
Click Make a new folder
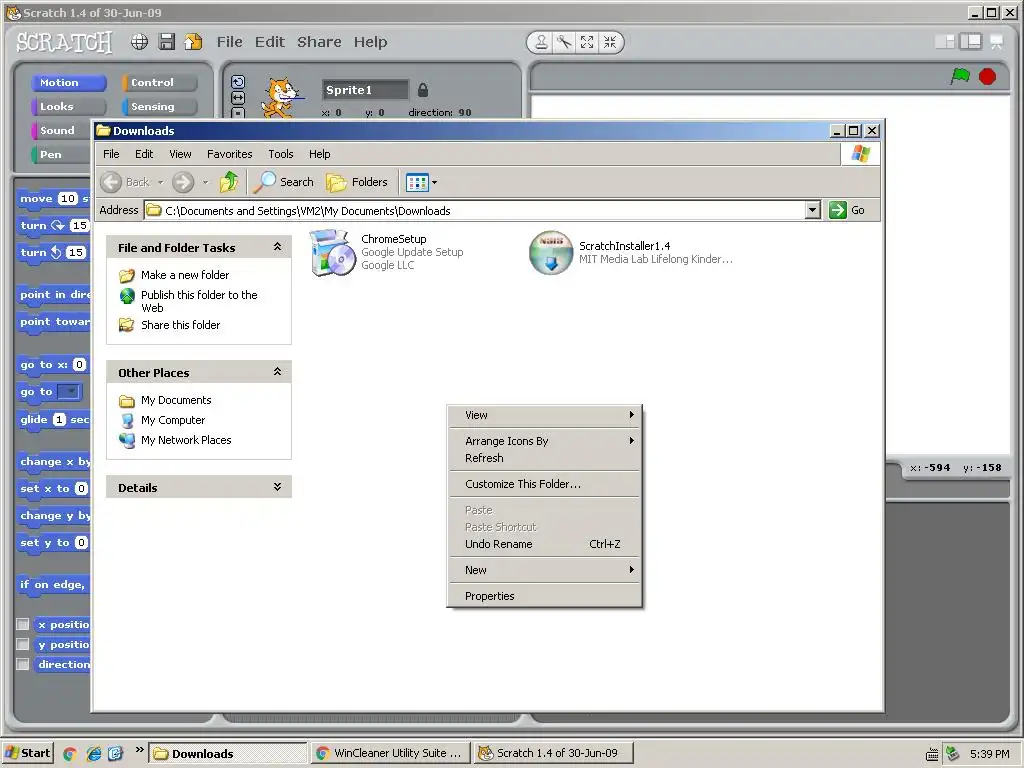coord(185,275)
